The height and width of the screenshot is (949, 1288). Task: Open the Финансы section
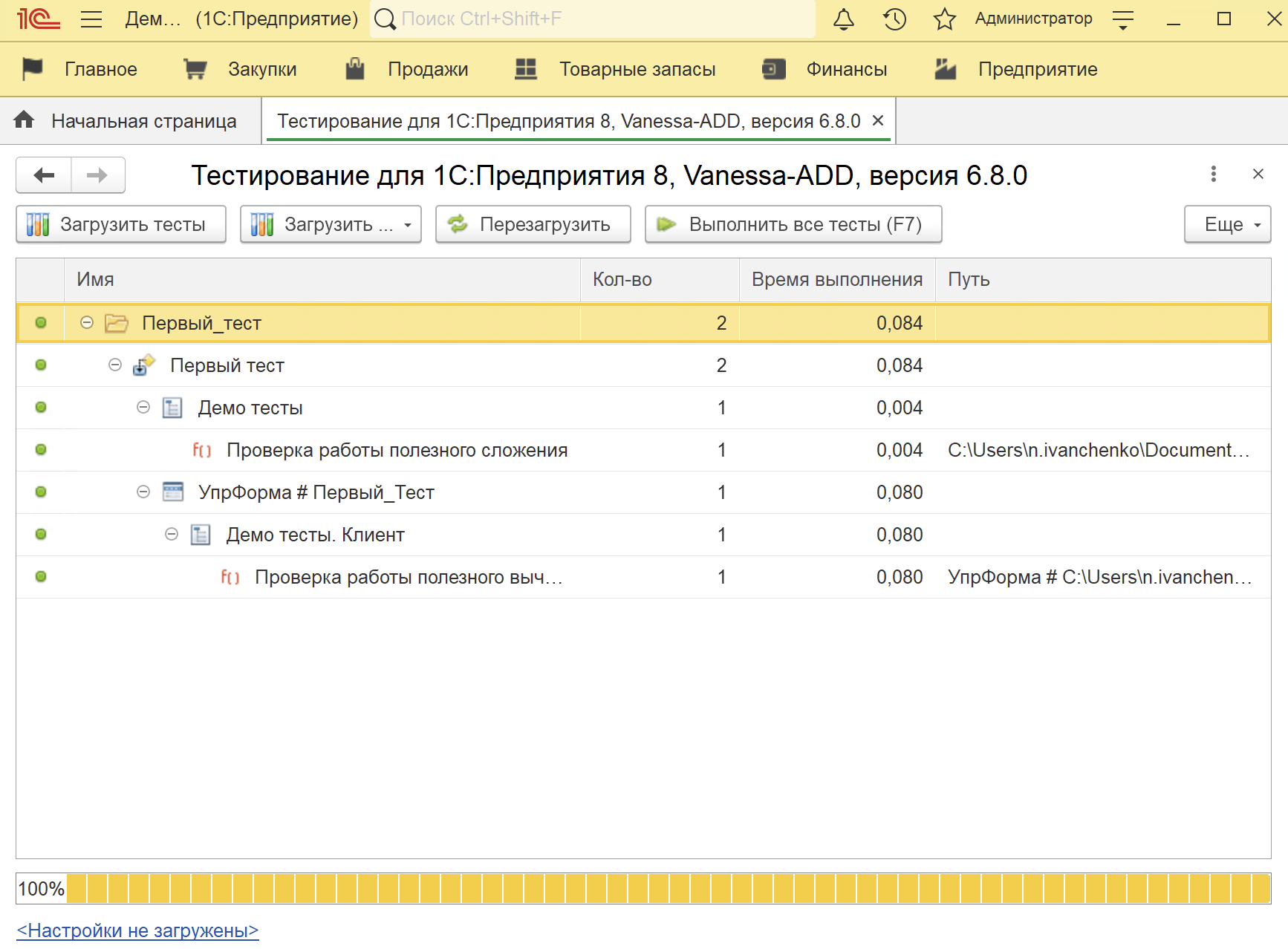[x=825, y=69]
